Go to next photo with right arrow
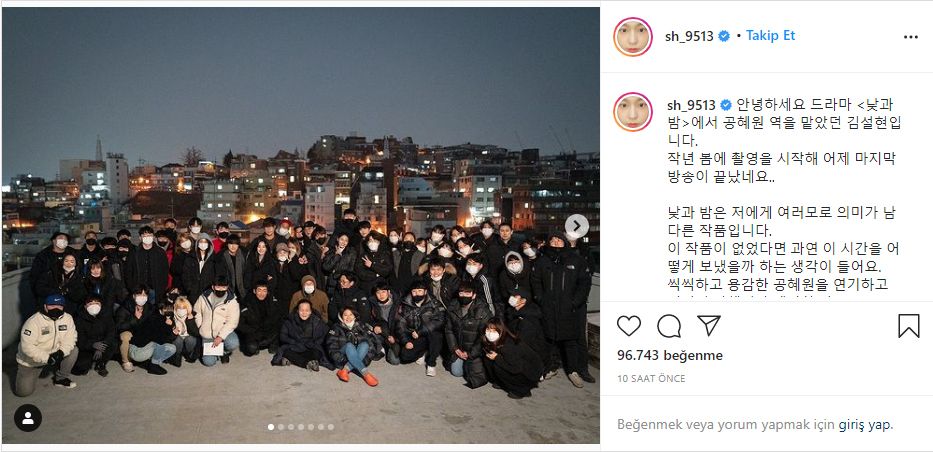Screen dimensions: 933x452 pos(577,226)
